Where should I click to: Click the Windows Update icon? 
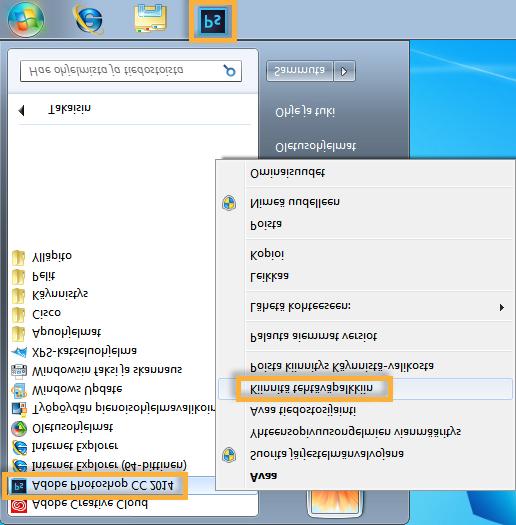click(x=19, y=390)
